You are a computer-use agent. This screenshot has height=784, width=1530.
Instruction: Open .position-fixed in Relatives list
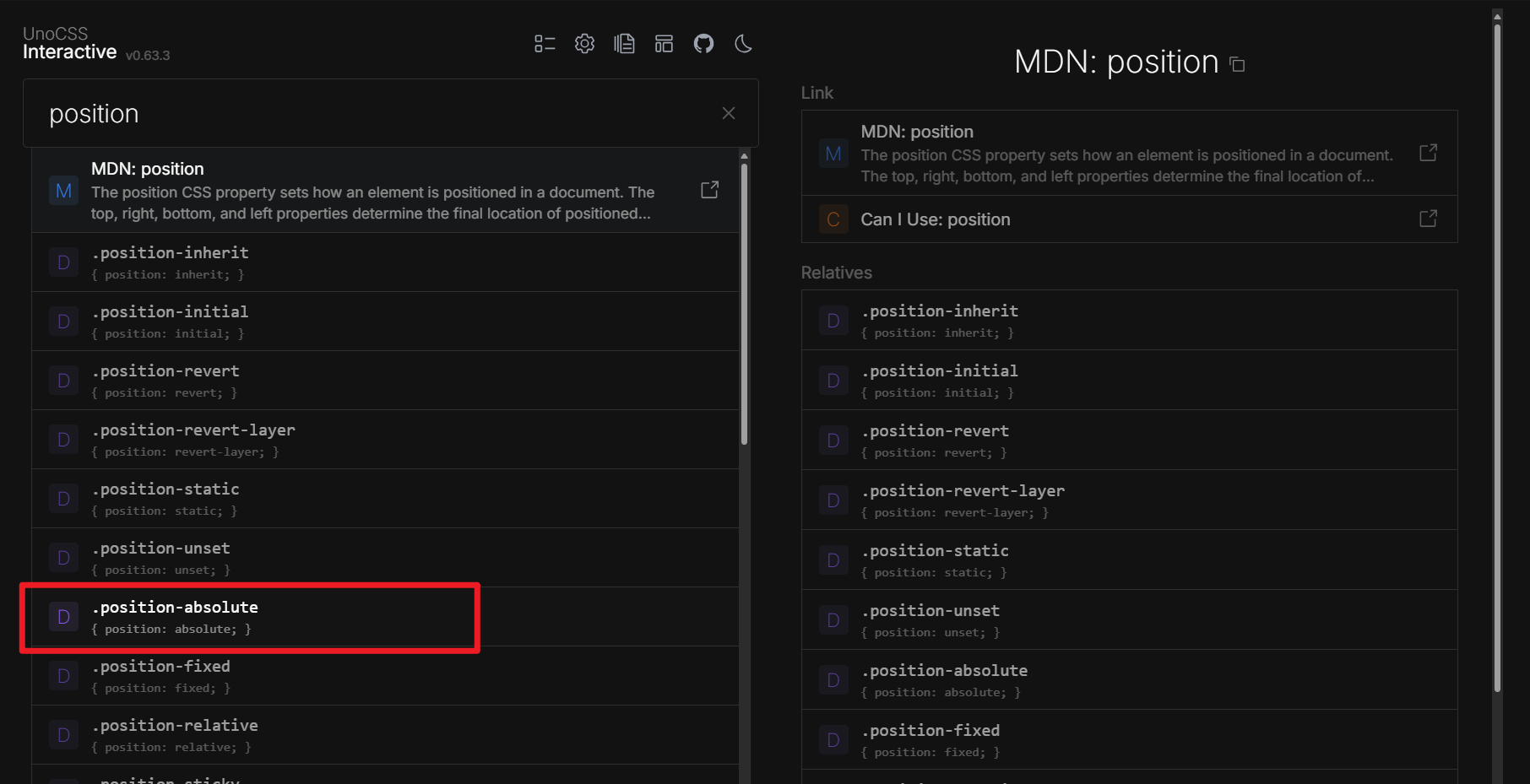point(1129,740)
